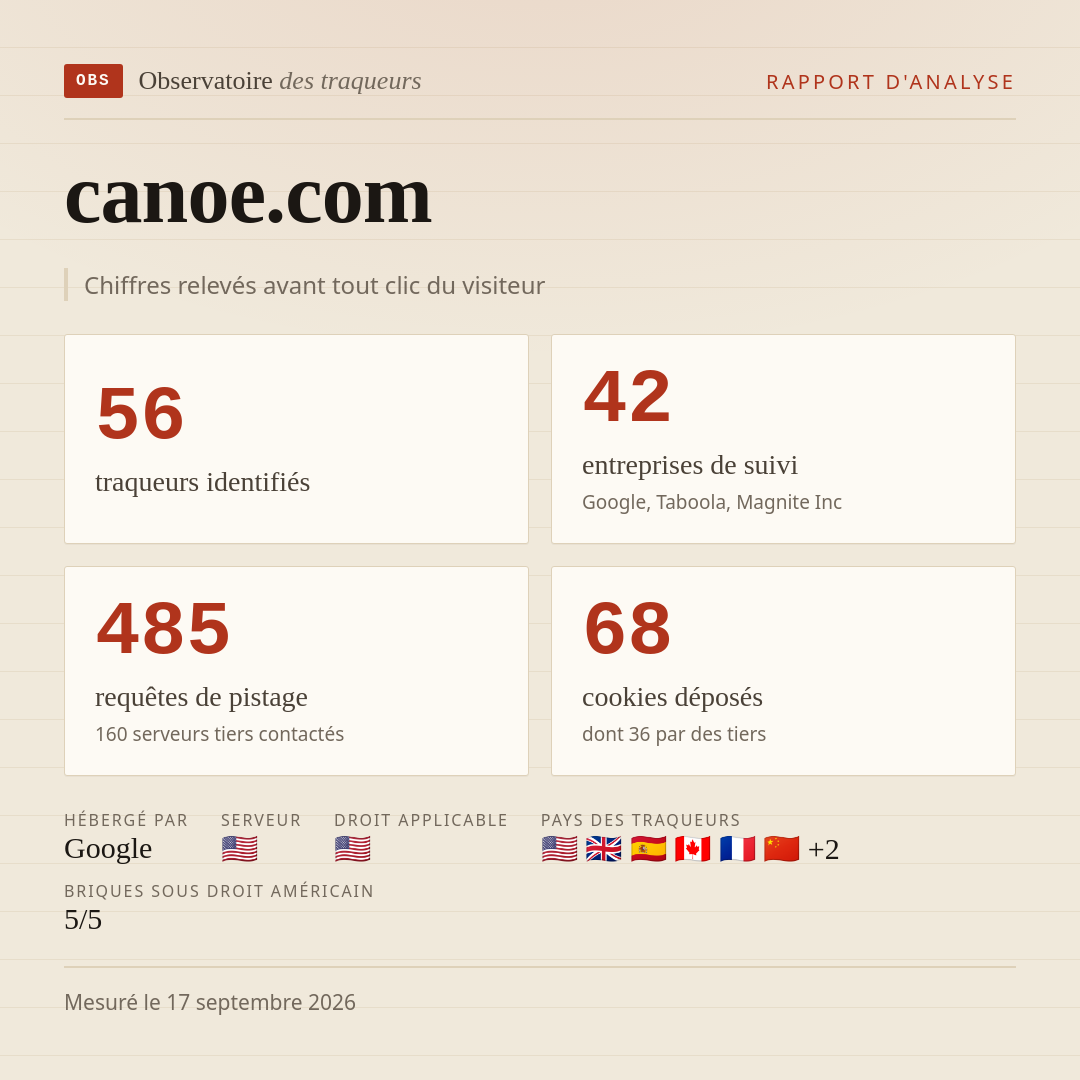Click the Google hosting value
Screen dimensions: 1080x1080
point(108,849)
